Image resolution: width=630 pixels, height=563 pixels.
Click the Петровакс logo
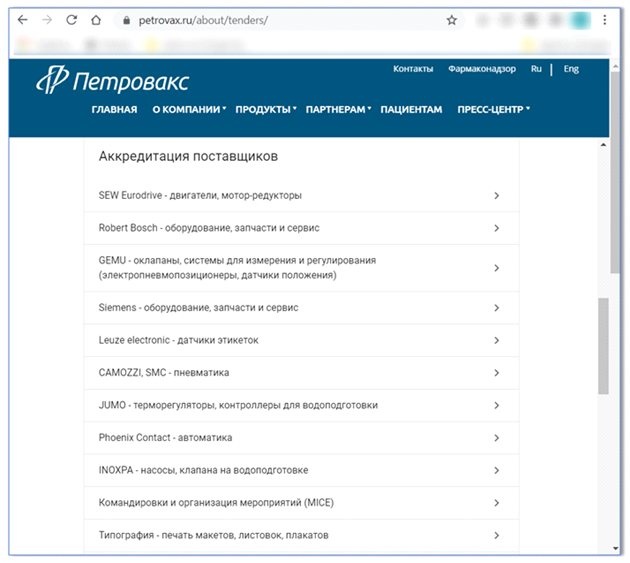112,82
